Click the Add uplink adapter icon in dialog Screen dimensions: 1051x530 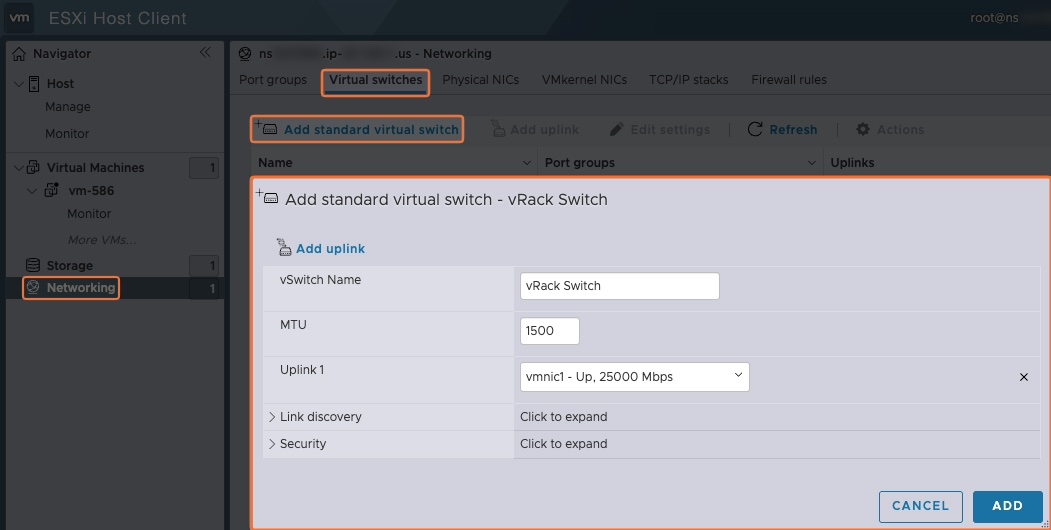tap(284, 248)
